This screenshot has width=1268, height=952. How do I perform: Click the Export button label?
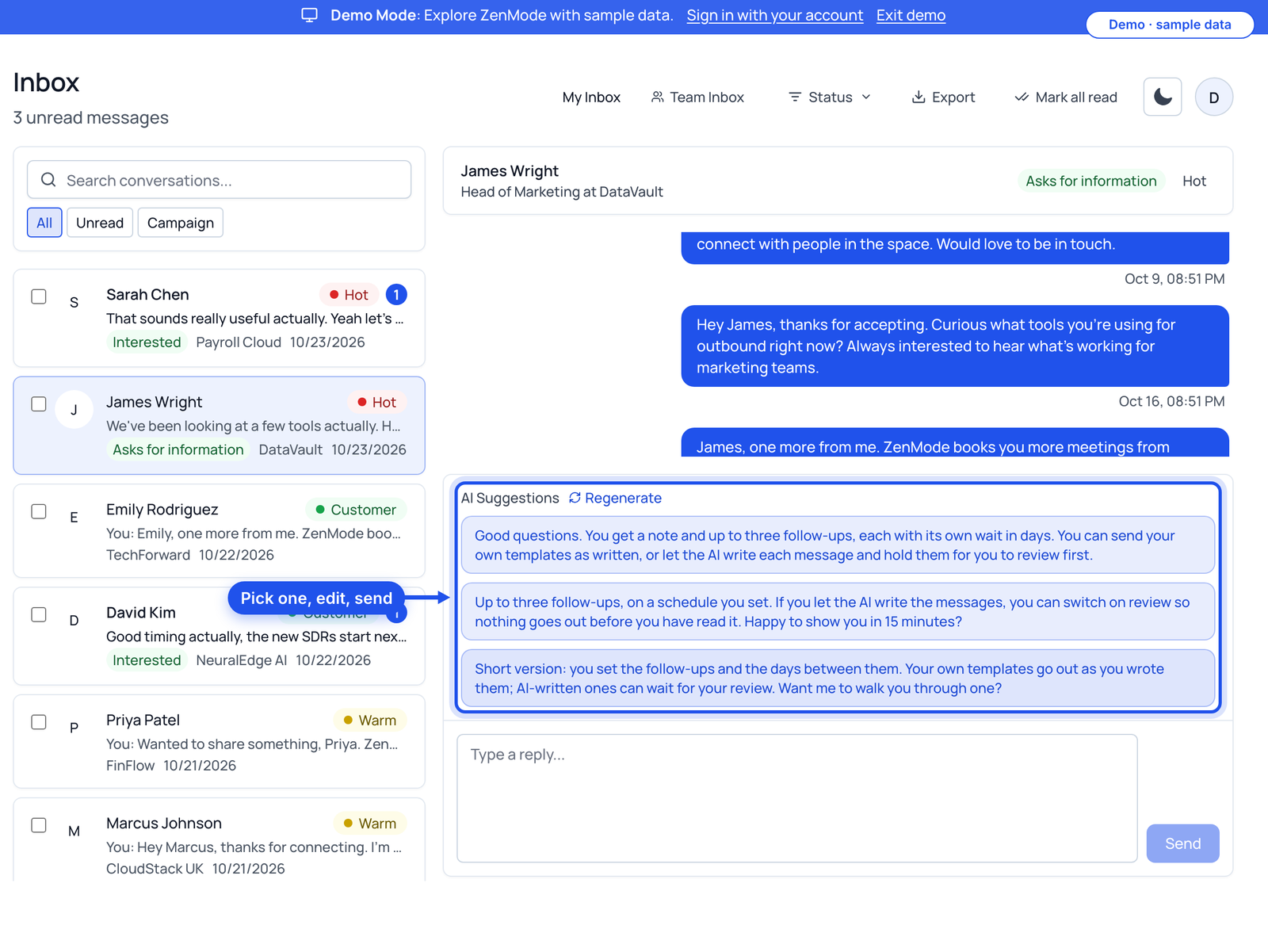click(953, 97)
